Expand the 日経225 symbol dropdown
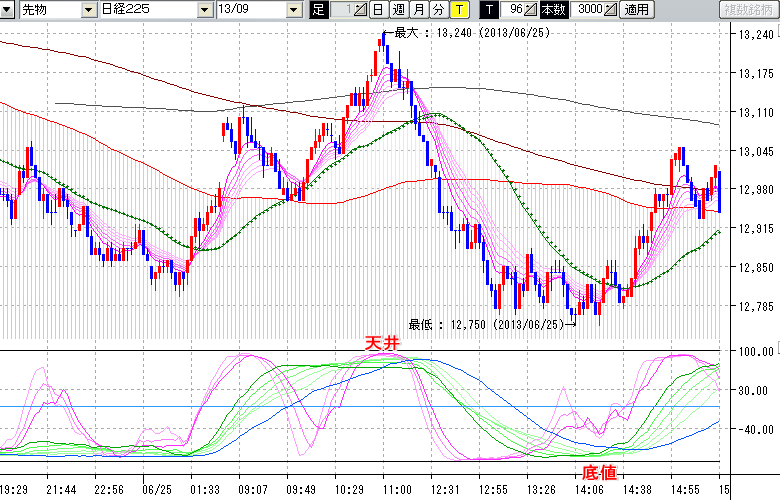The image size is (780, 500). click(x=203, y=10)
